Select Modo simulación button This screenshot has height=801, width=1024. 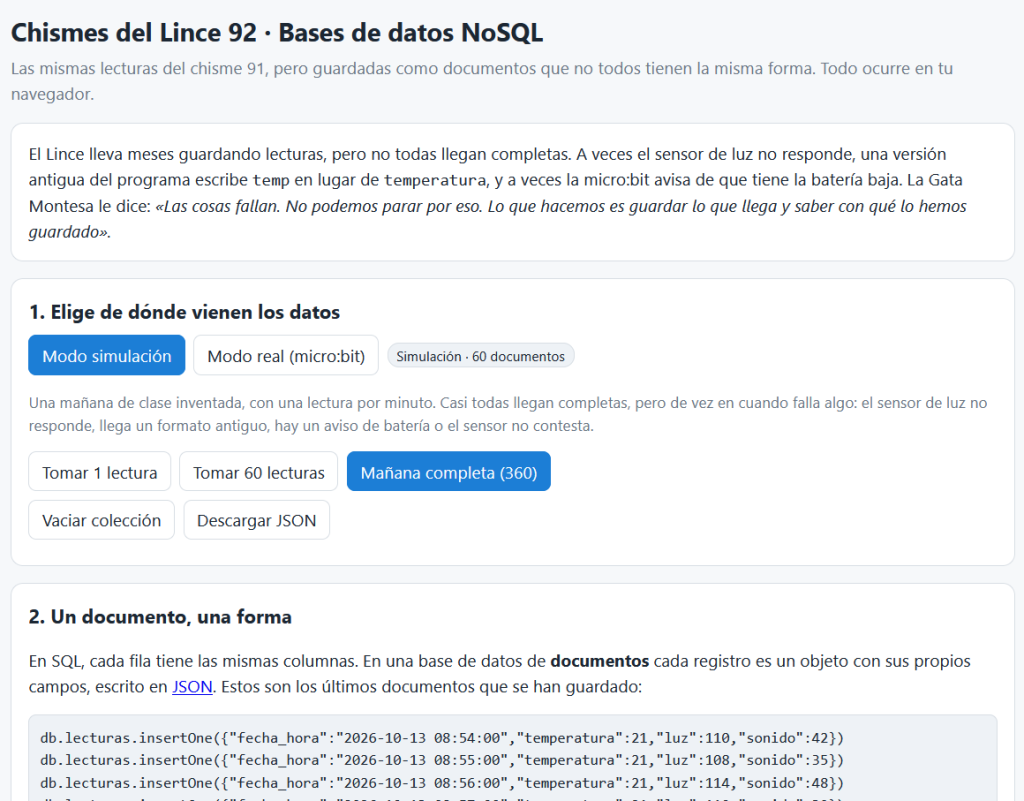[106, 356]
